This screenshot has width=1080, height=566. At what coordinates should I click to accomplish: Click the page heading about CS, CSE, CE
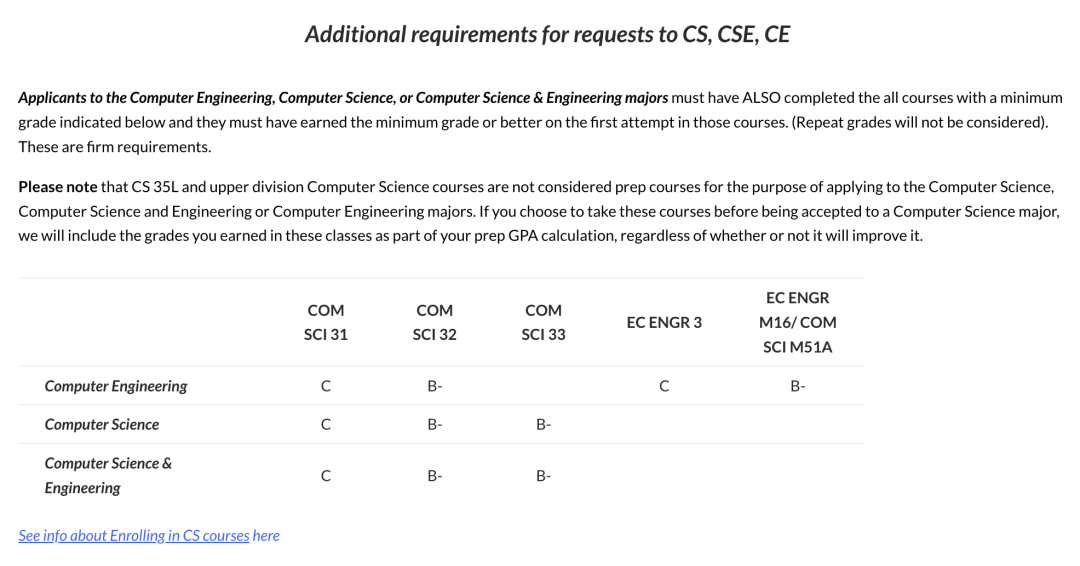547,34
